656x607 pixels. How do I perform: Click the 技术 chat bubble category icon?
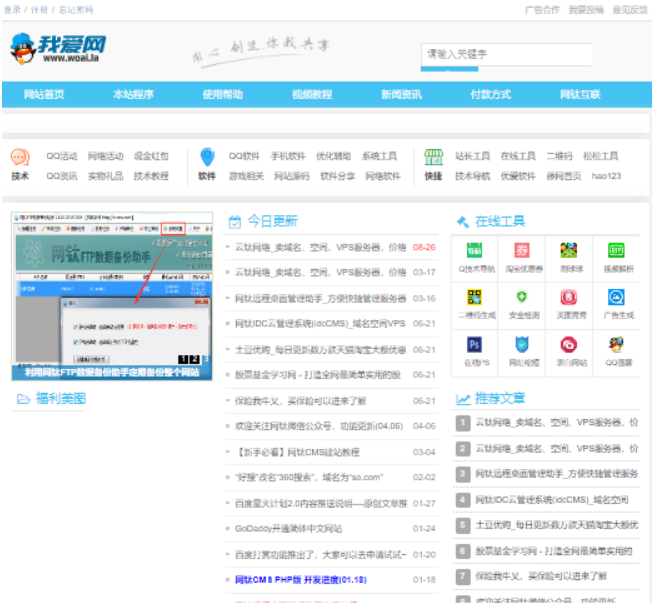click(x=20, y=158)
